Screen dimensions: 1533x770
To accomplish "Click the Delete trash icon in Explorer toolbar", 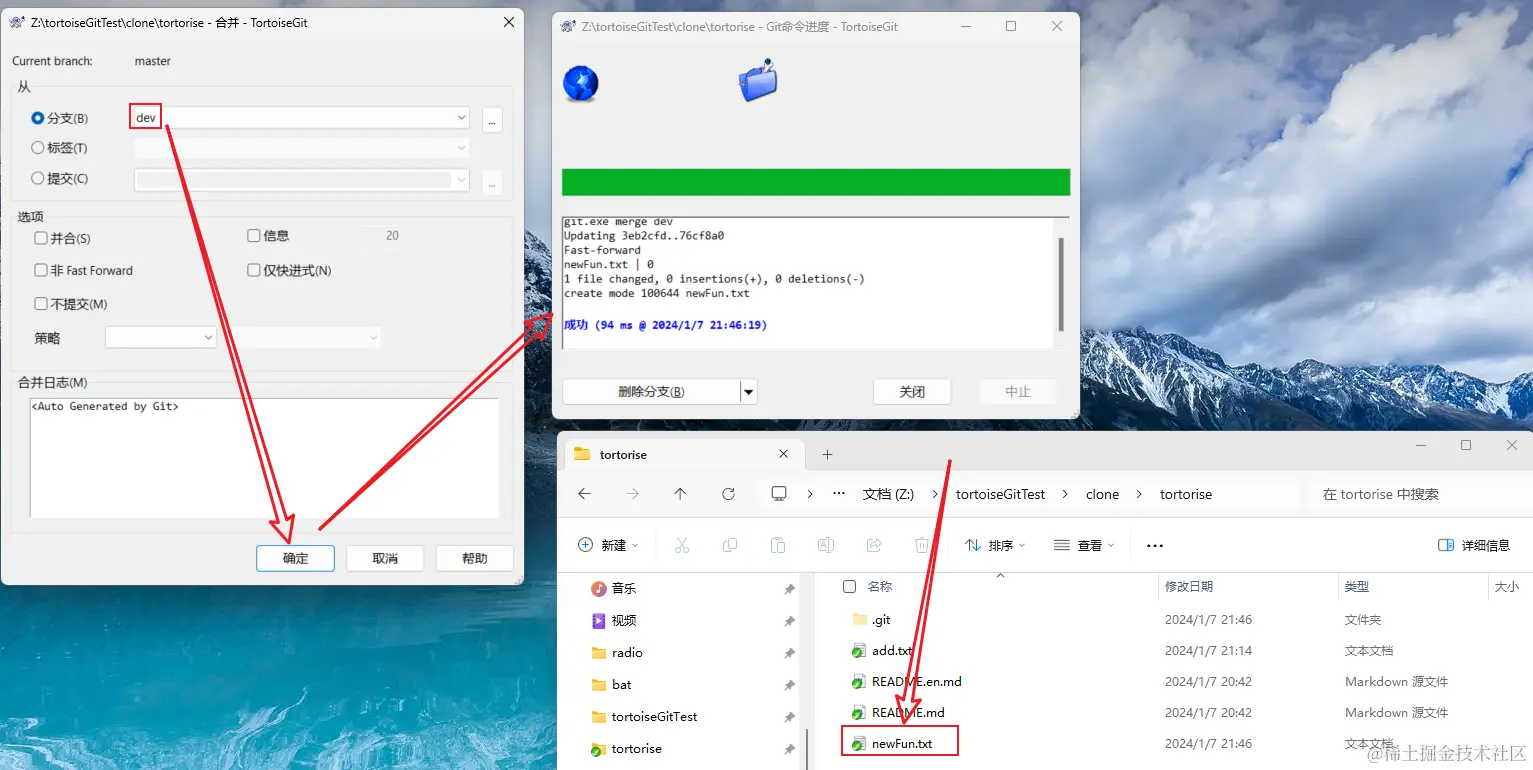I will (x=922, y=545).
